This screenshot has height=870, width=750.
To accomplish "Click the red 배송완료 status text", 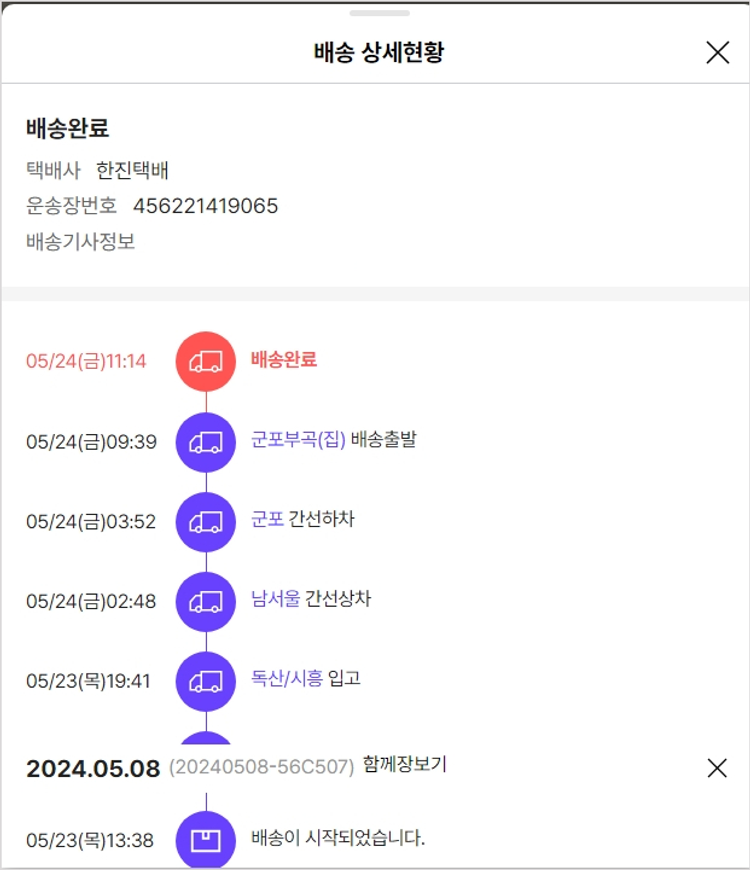I will tap(284, 360).
